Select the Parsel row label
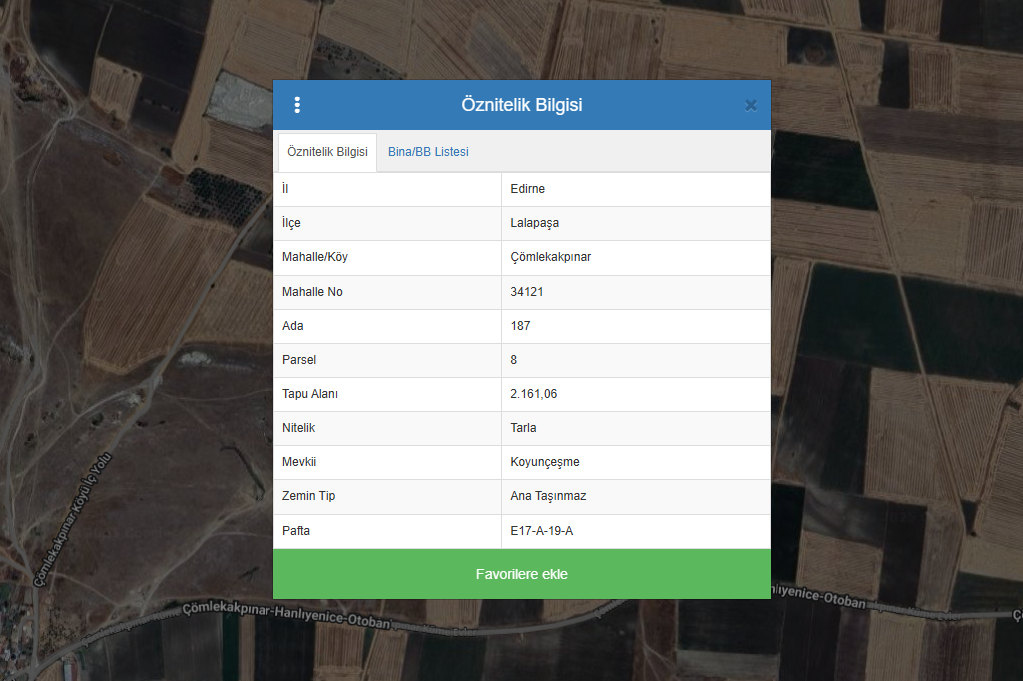The image size is (1023, 681). click(x=299, y=360)
